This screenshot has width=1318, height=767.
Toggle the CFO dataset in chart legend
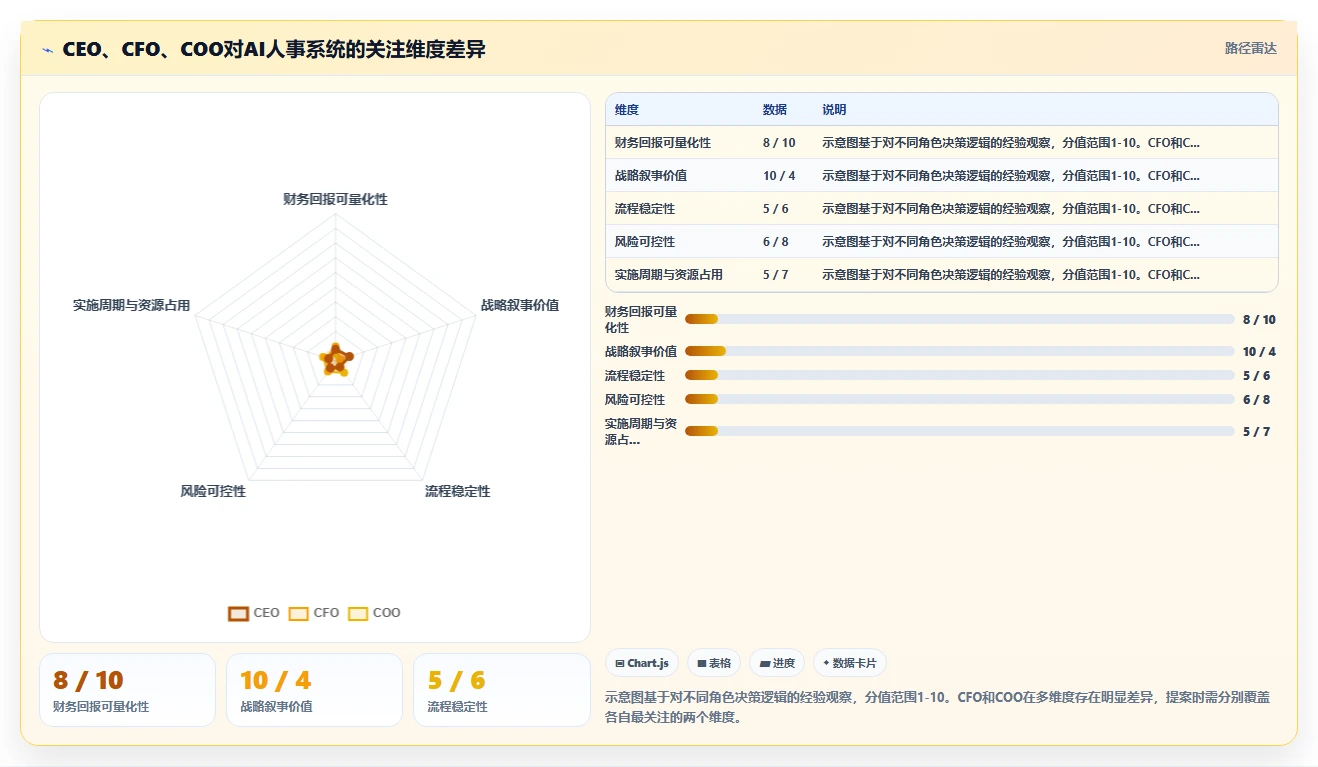(314, 613)
